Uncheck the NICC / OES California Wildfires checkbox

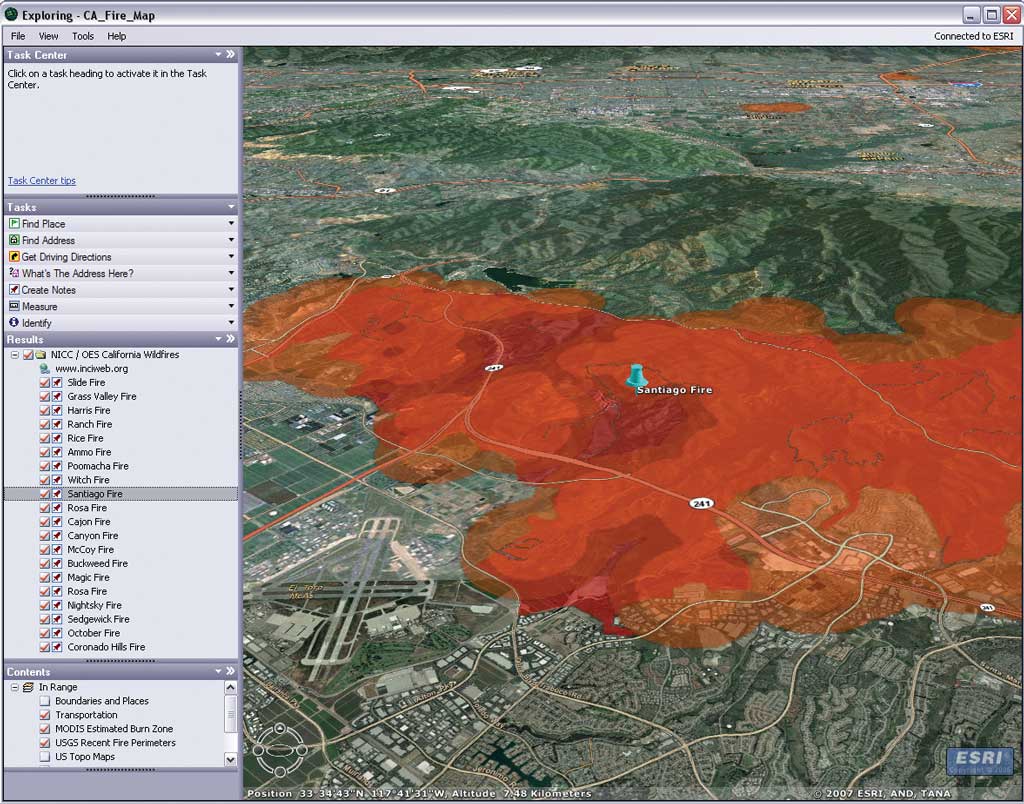[27, 355]
